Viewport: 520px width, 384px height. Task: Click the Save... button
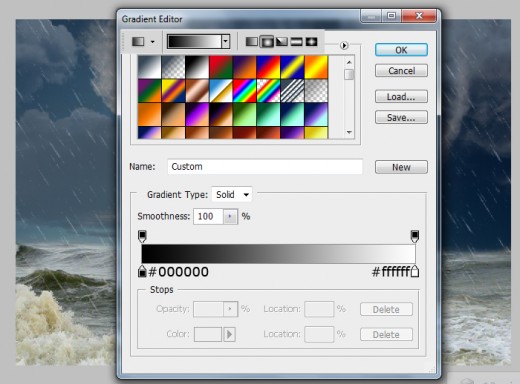click(401, 117)
